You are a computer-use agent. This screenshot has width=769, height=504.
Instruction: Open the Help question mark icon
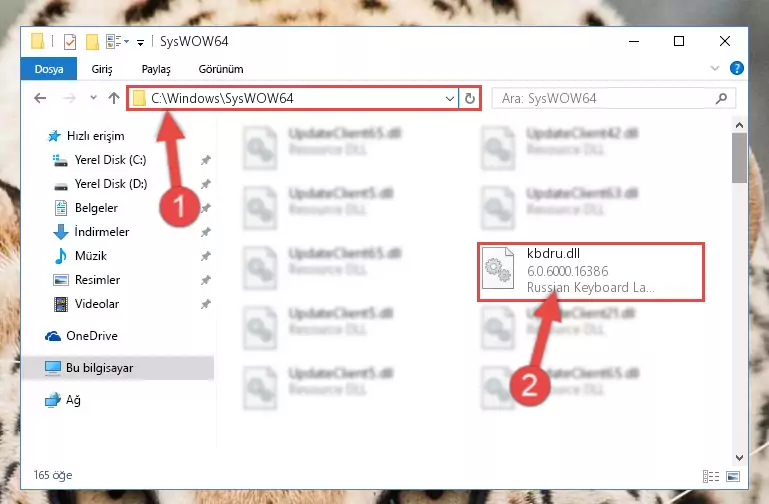point(736,68)
